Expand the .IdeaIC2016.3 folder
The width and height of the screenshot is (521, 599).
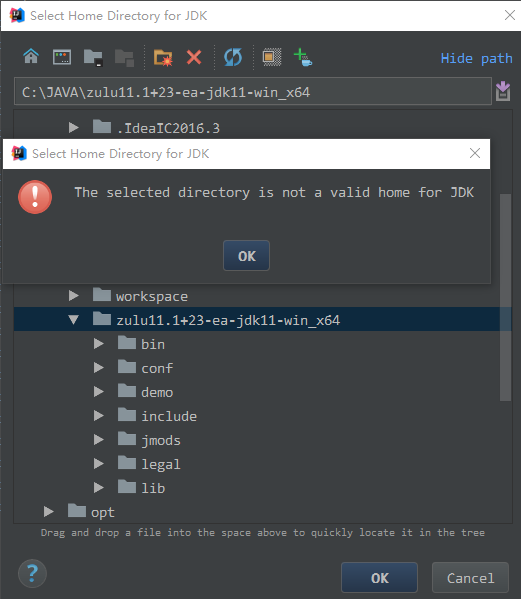click(73, 128)
